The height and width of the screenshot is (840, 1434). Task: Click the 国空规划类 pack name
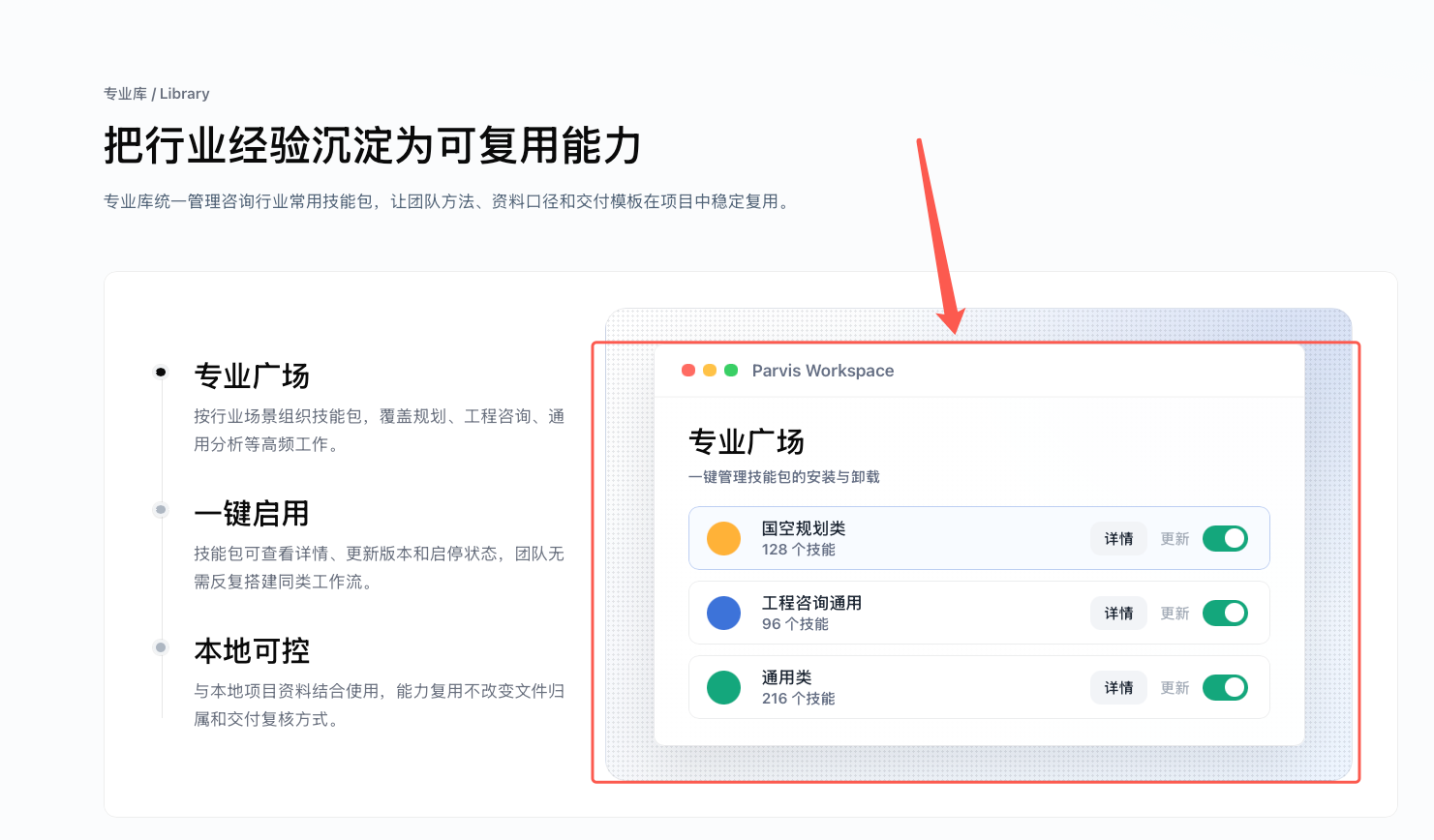point(804,528)
